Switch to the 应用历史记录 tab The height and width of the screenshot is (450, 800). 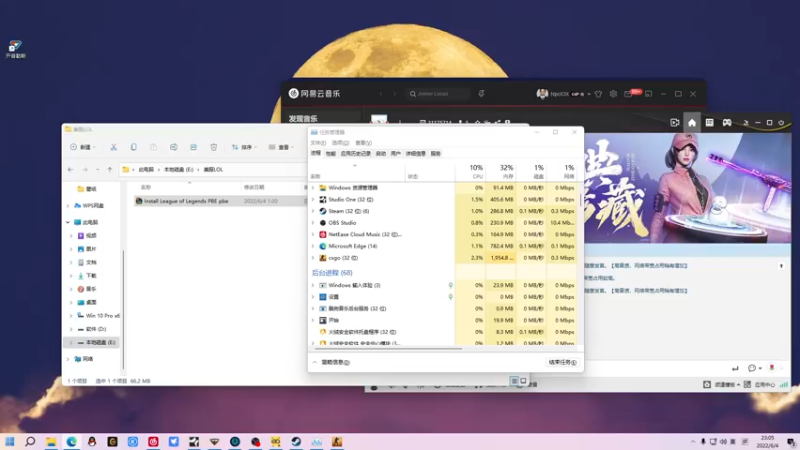click(x=356, y=154)
